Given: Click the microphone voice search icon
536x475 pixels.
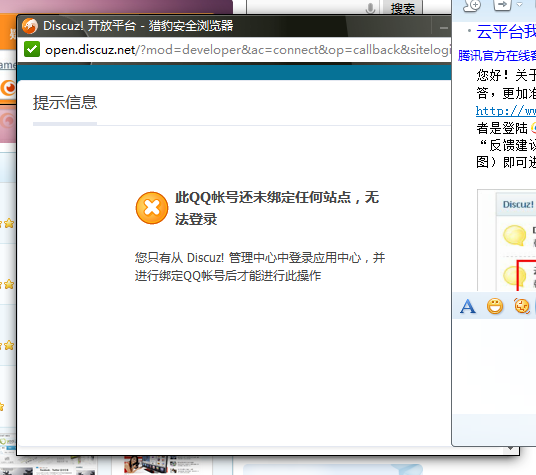Looking at the screenshot, I should pyautogui.click(x=370, y=8).
